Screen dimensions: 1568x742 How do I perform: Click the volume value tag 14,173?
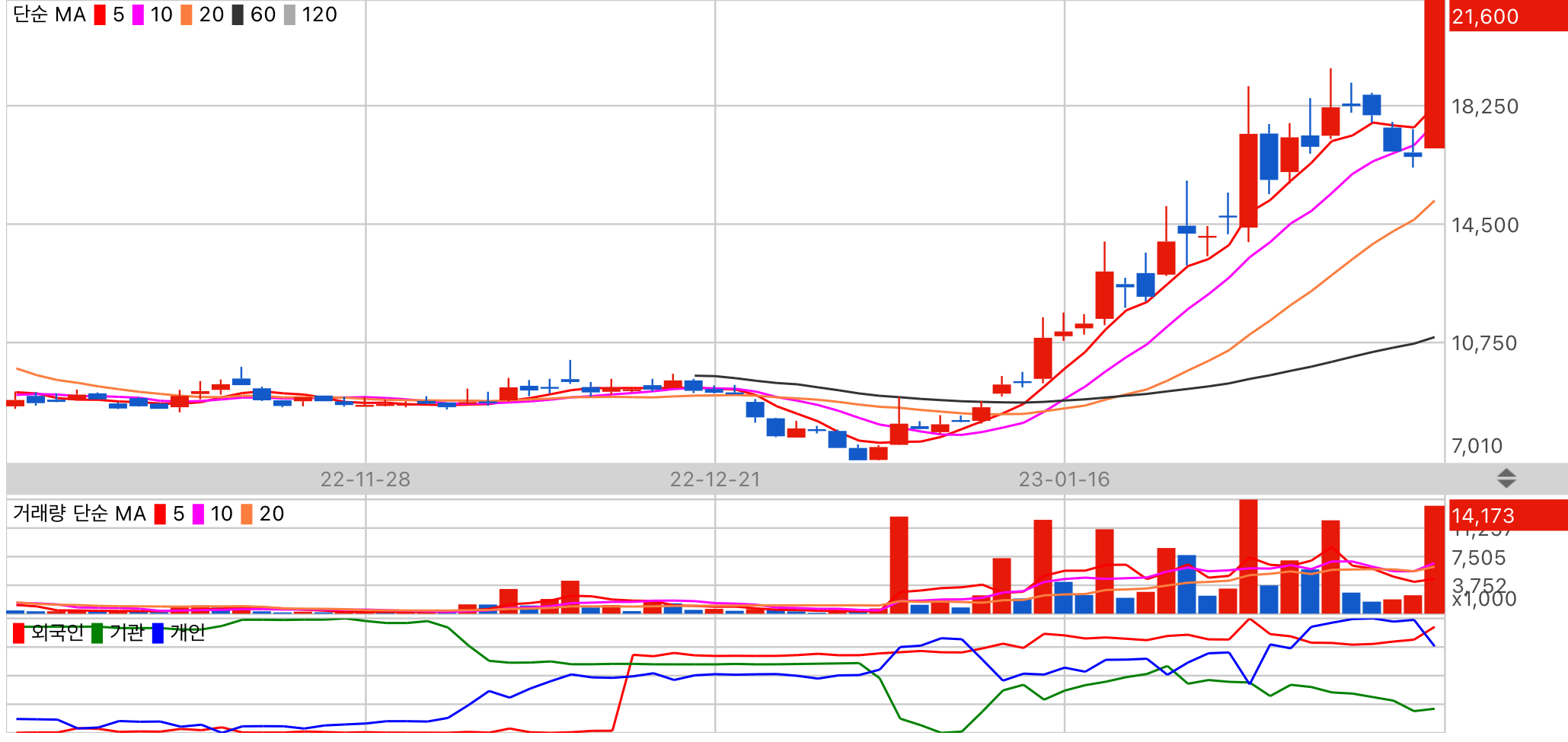(x=1508, y=516)
